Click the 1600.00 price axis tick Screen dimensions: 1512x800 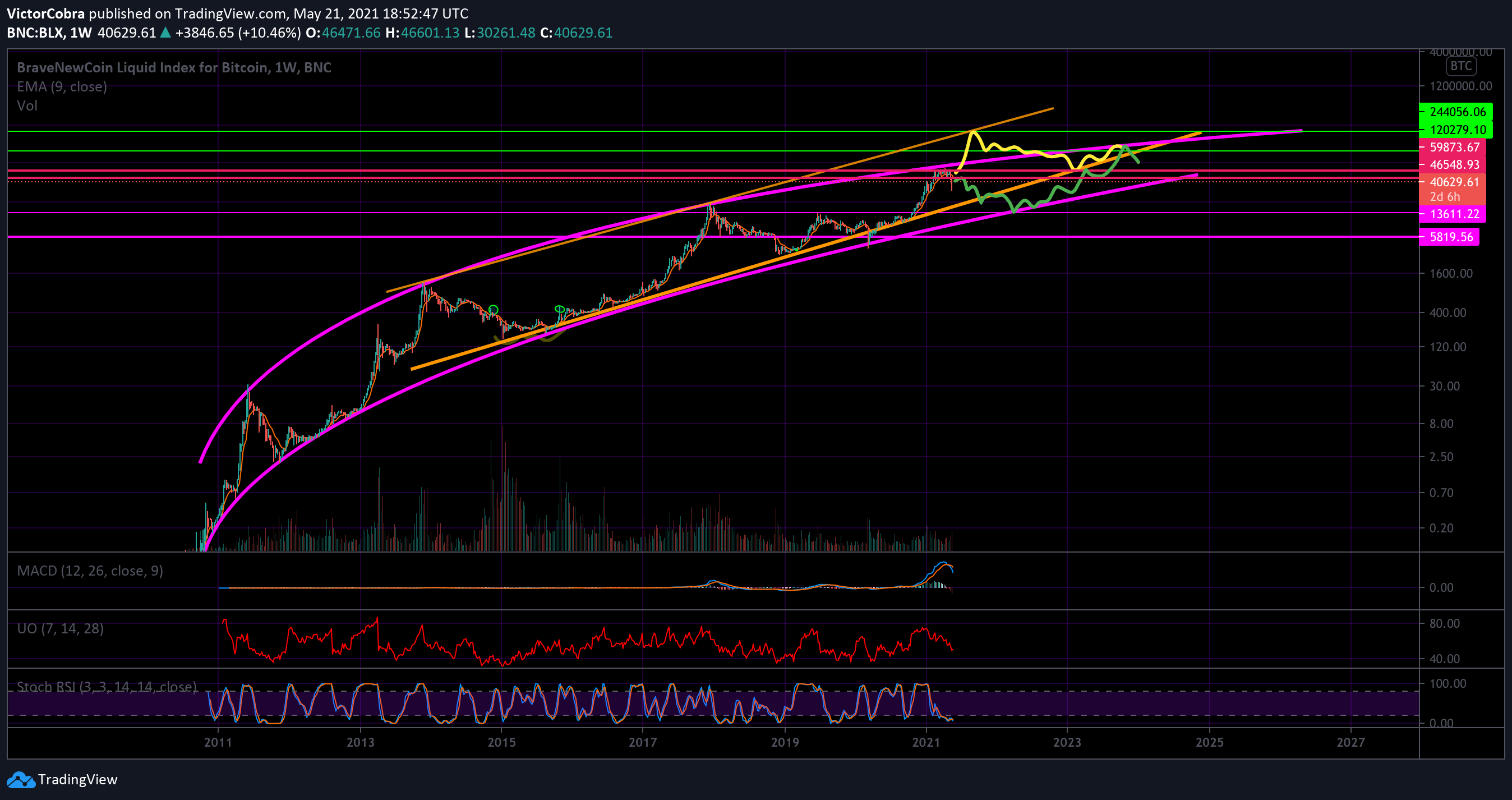(x=1451, y=274)
